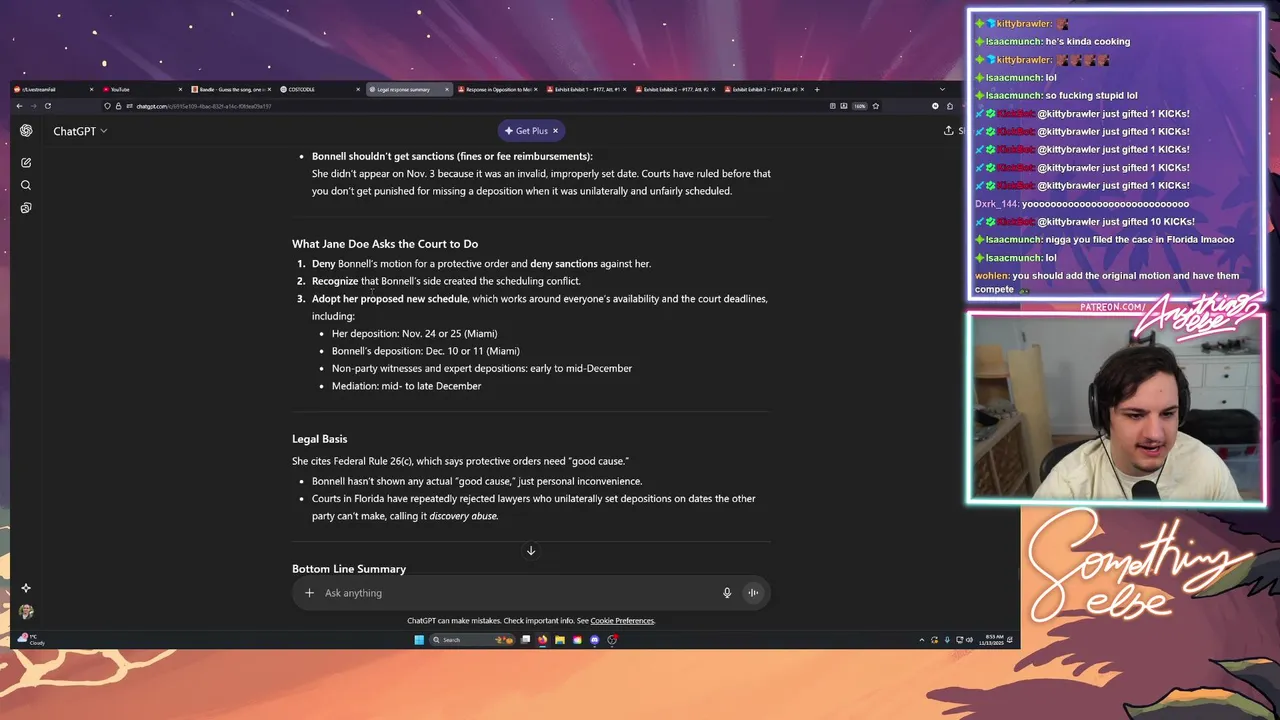Switch to the Exhibit 1 browser tab

(x=585, y=89)
